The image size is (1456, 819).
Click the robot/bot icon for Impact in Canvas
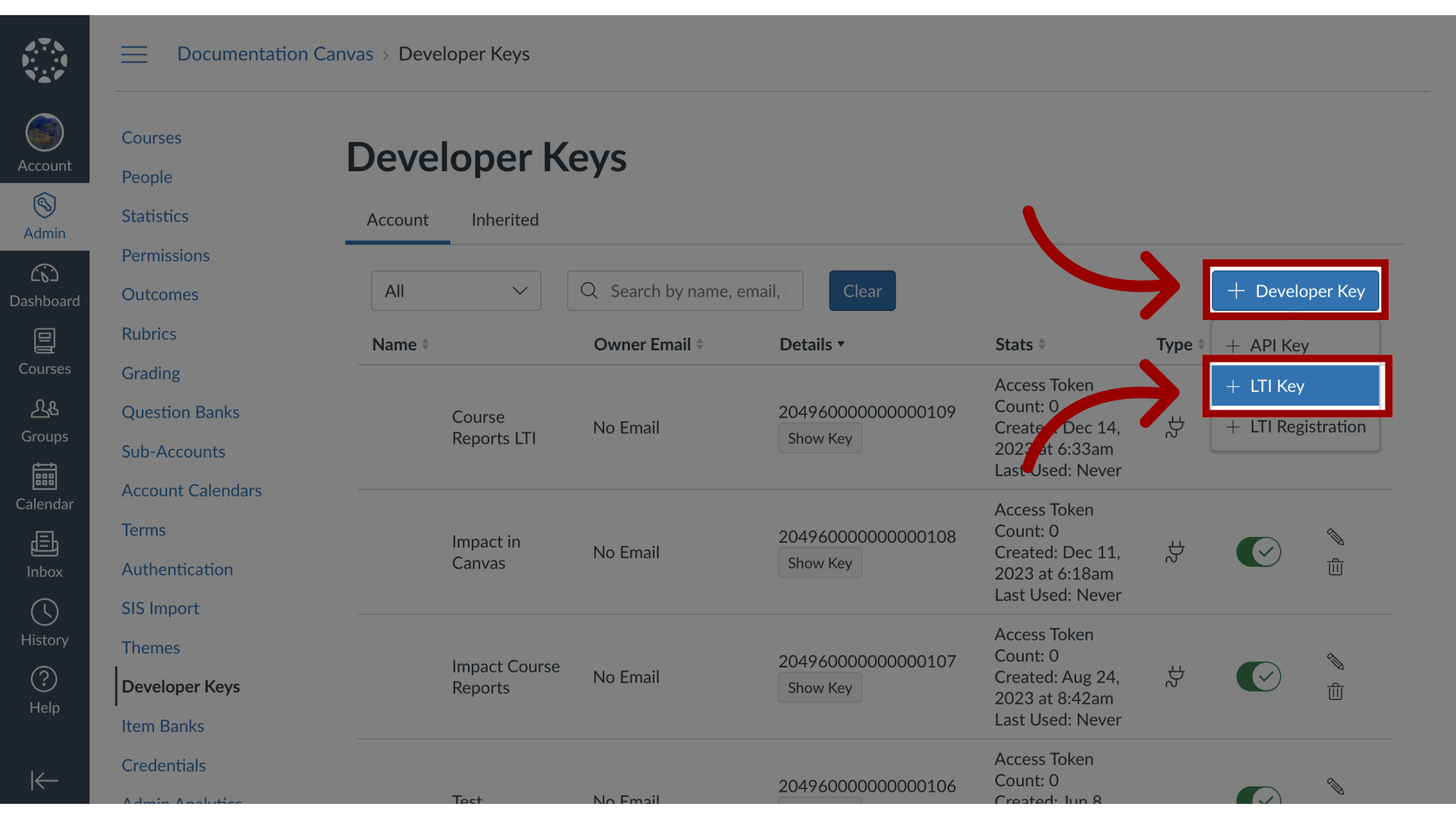1175,552
